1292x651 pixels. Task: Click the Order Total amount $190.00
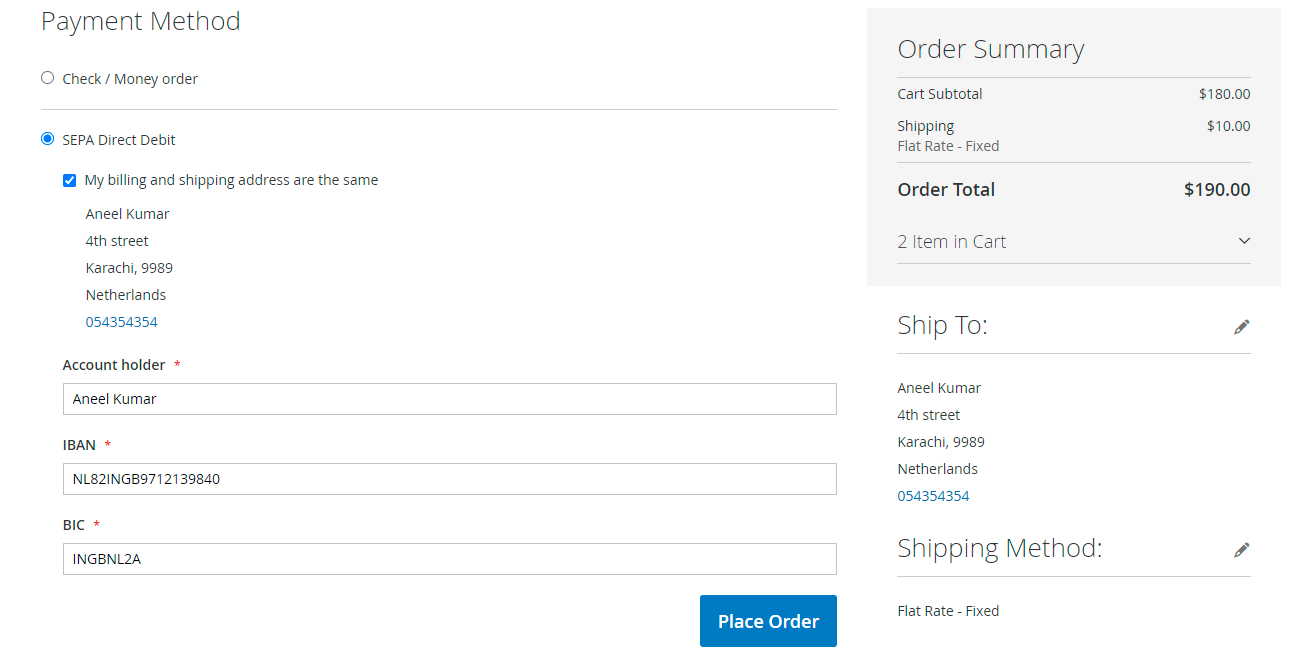pyautogui.click(x=1217, y=189)
